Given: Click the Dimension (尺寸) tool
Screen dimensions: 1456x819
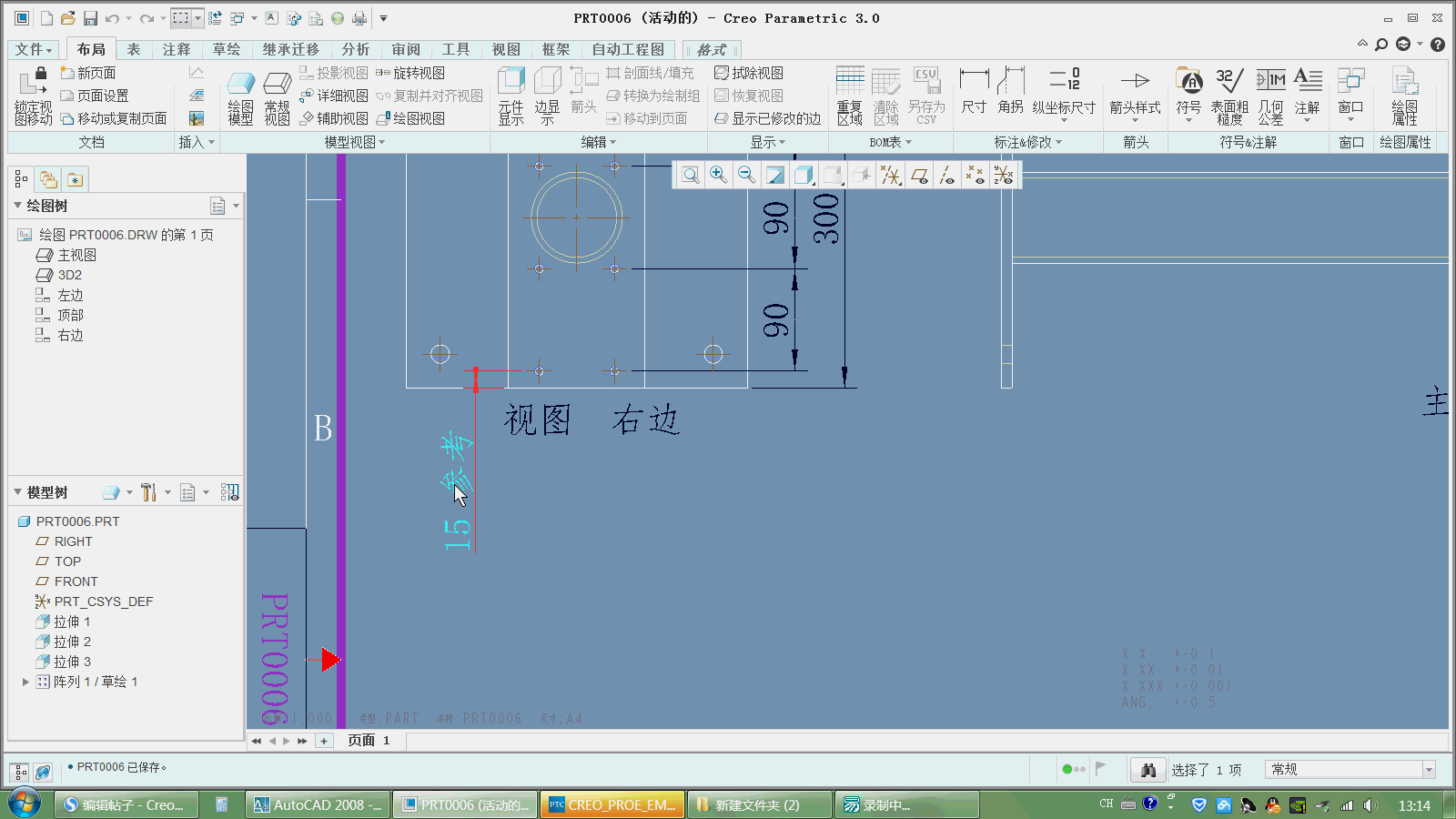Looking at the screenshot, I should 974,91.
